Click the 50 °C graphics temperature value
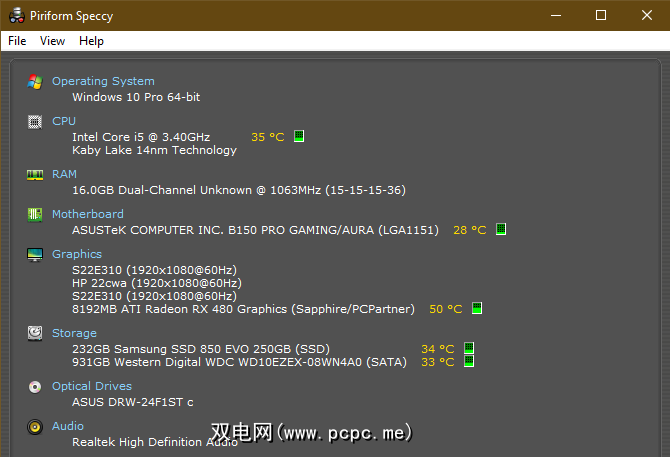670x457 pixels. (446, 309)
